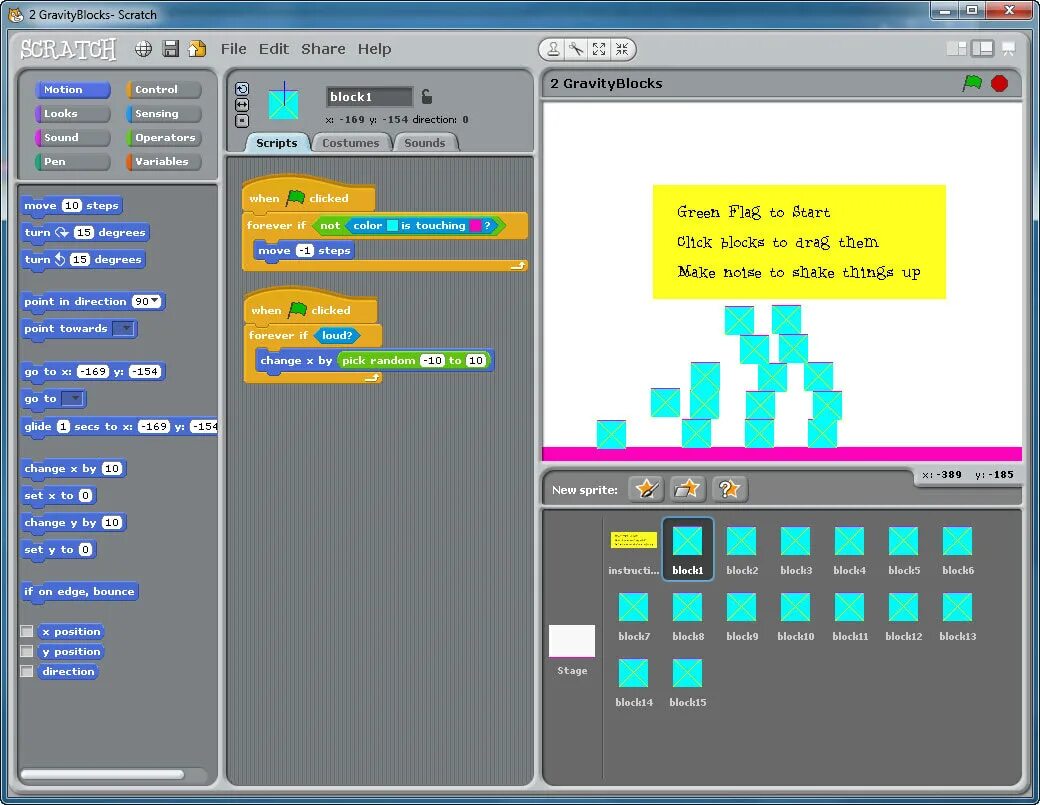
Task: Open the go to sprite dropdown
Action: coord(72,399)
